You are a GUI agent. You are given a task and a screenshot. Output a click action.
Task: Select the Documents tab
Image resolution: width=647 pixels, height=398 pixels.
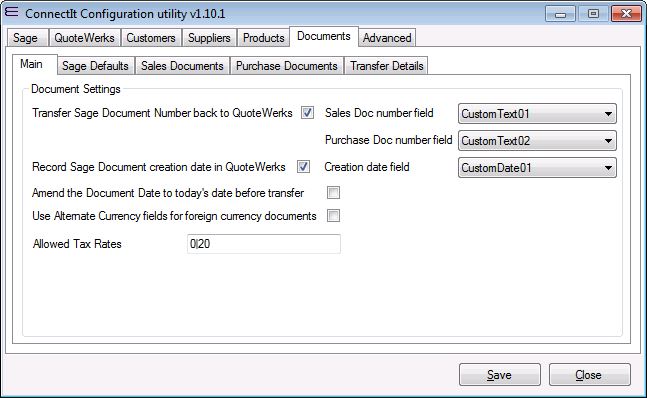pos(324,36)
